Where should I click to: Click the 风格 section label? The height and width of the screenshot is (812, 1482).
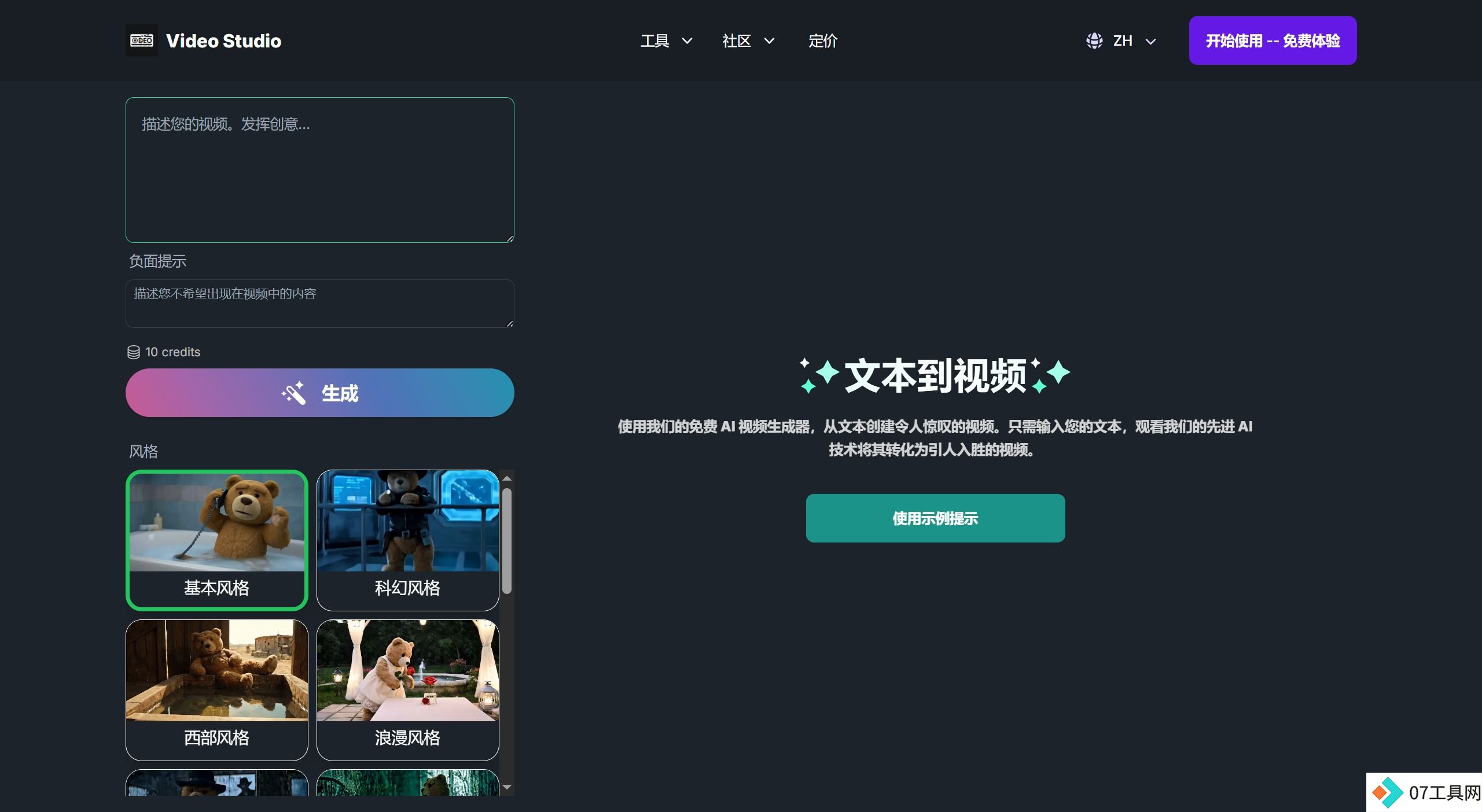143,452
